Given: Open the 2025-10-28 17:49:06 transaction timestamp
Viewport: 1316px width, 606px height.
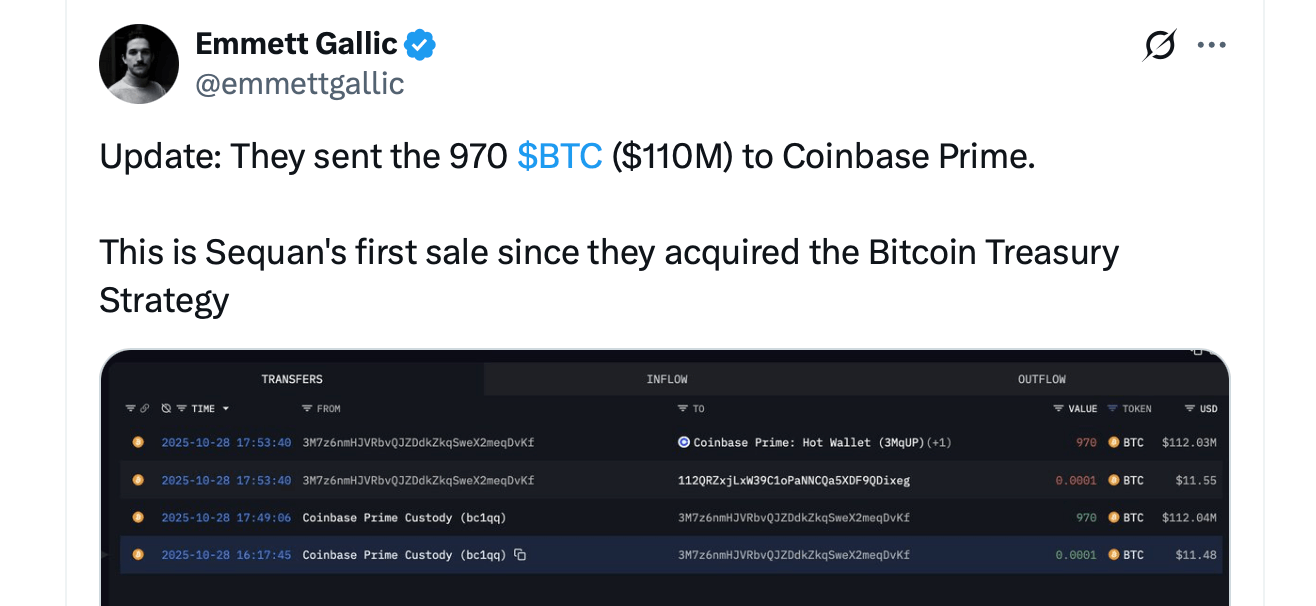Looking at the screenshot, I should click(x=226, y=517).
